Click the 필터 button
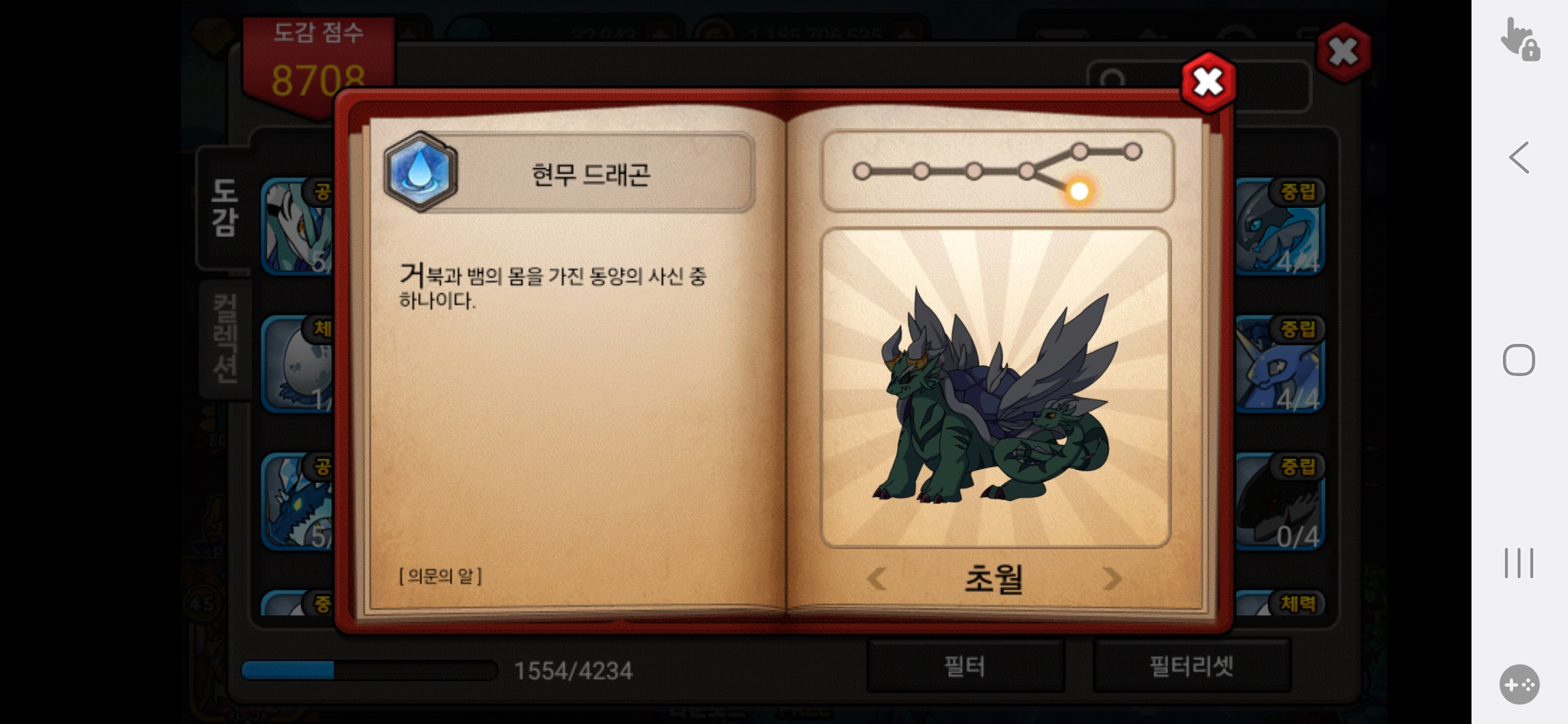Image resolution: width=1568 pixels, height=724 pixels. (965, 666)
